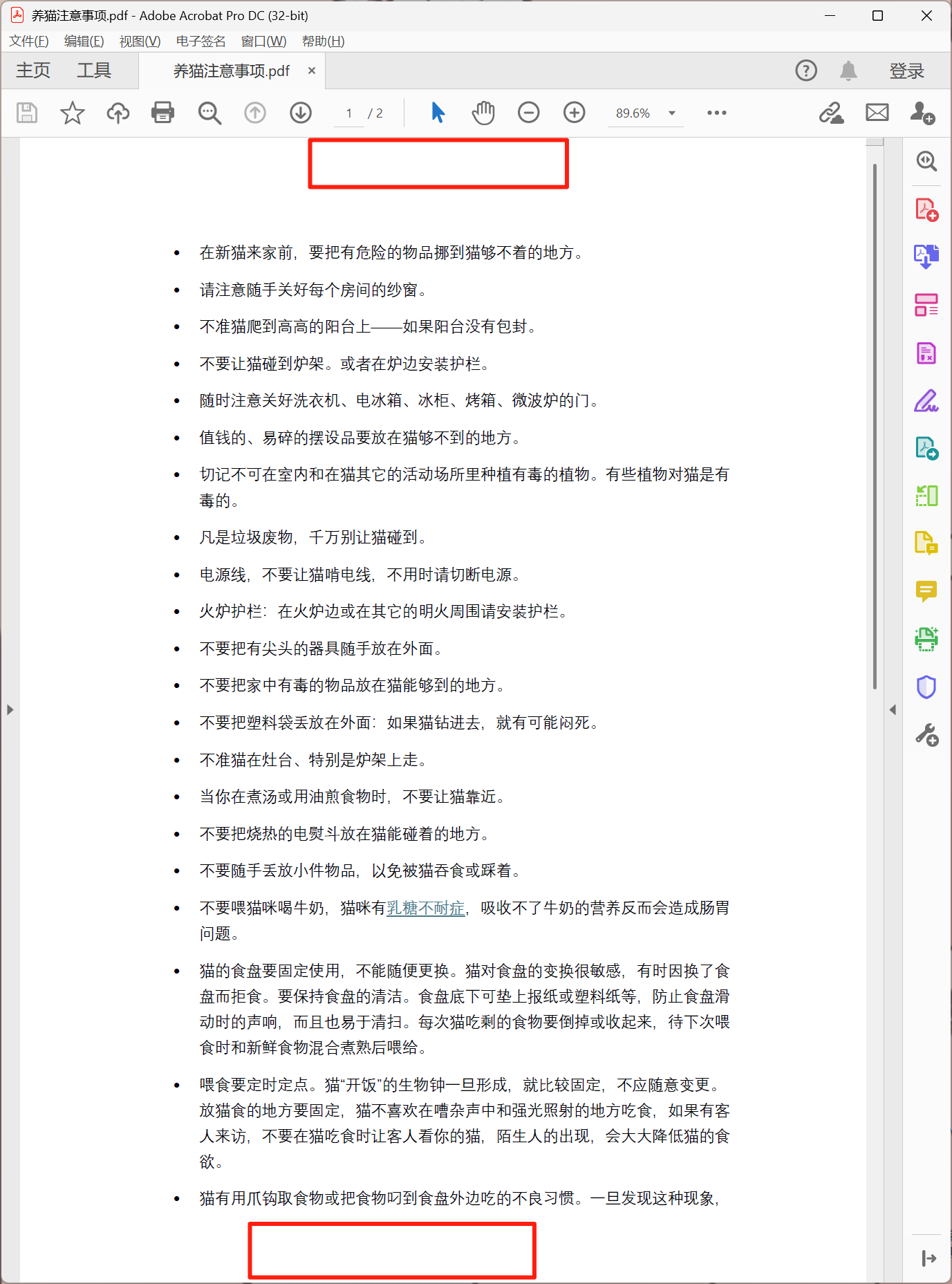Follow the 乳糖不耐症 hyperlink

point(425,908)
